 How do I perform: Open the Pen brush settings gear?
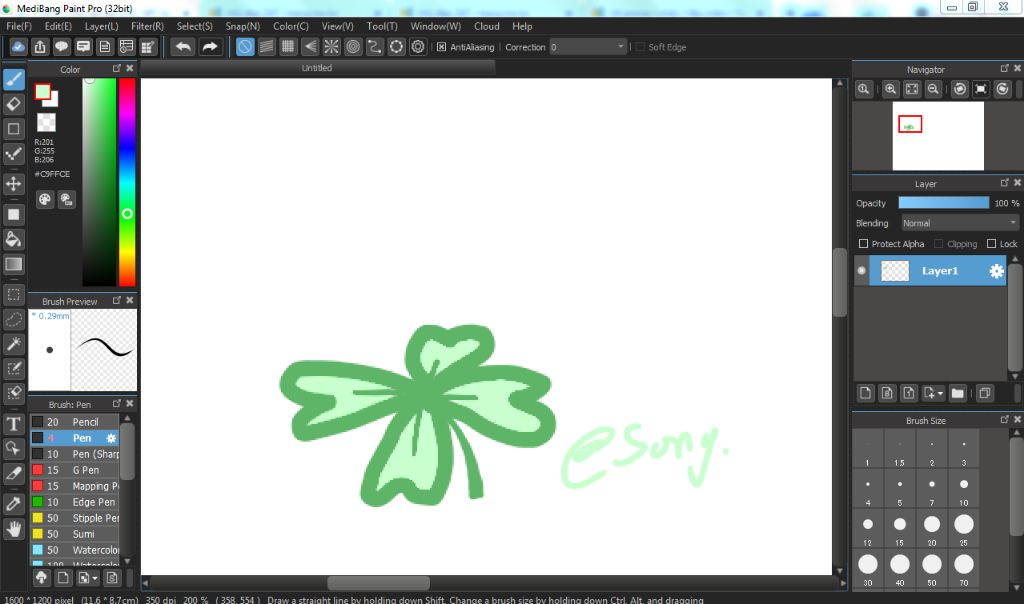pos(111,438)
